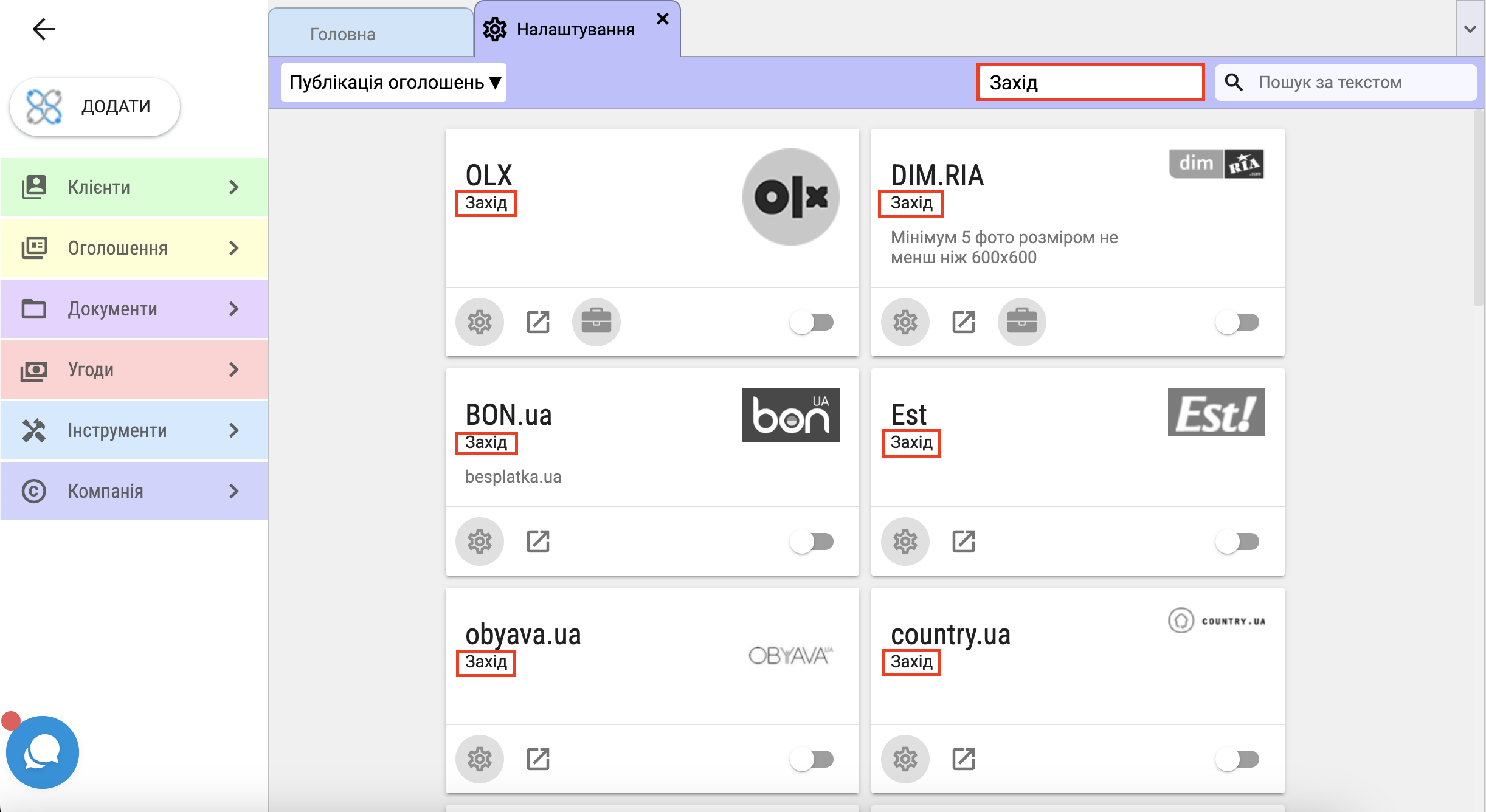Open BON.ua external link icon
Image resolution: width=1486 pixels, height=812 pixels.
538,542
